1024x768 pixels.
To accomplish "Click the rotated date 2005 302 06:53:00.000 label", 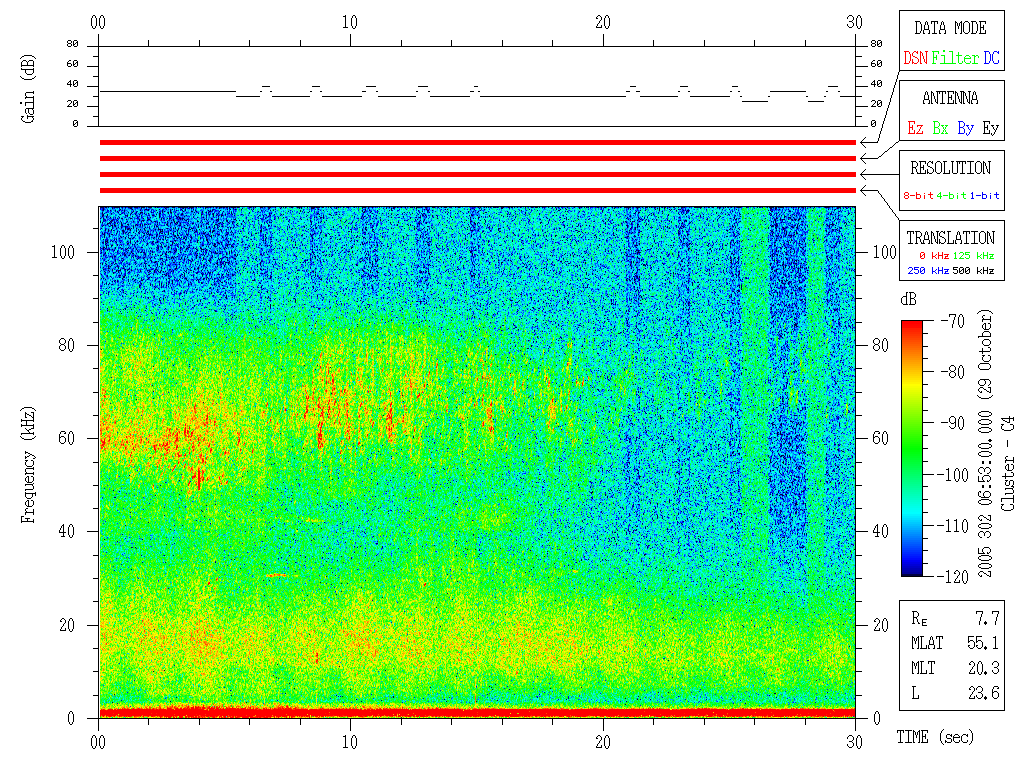I will coord(985,444).
